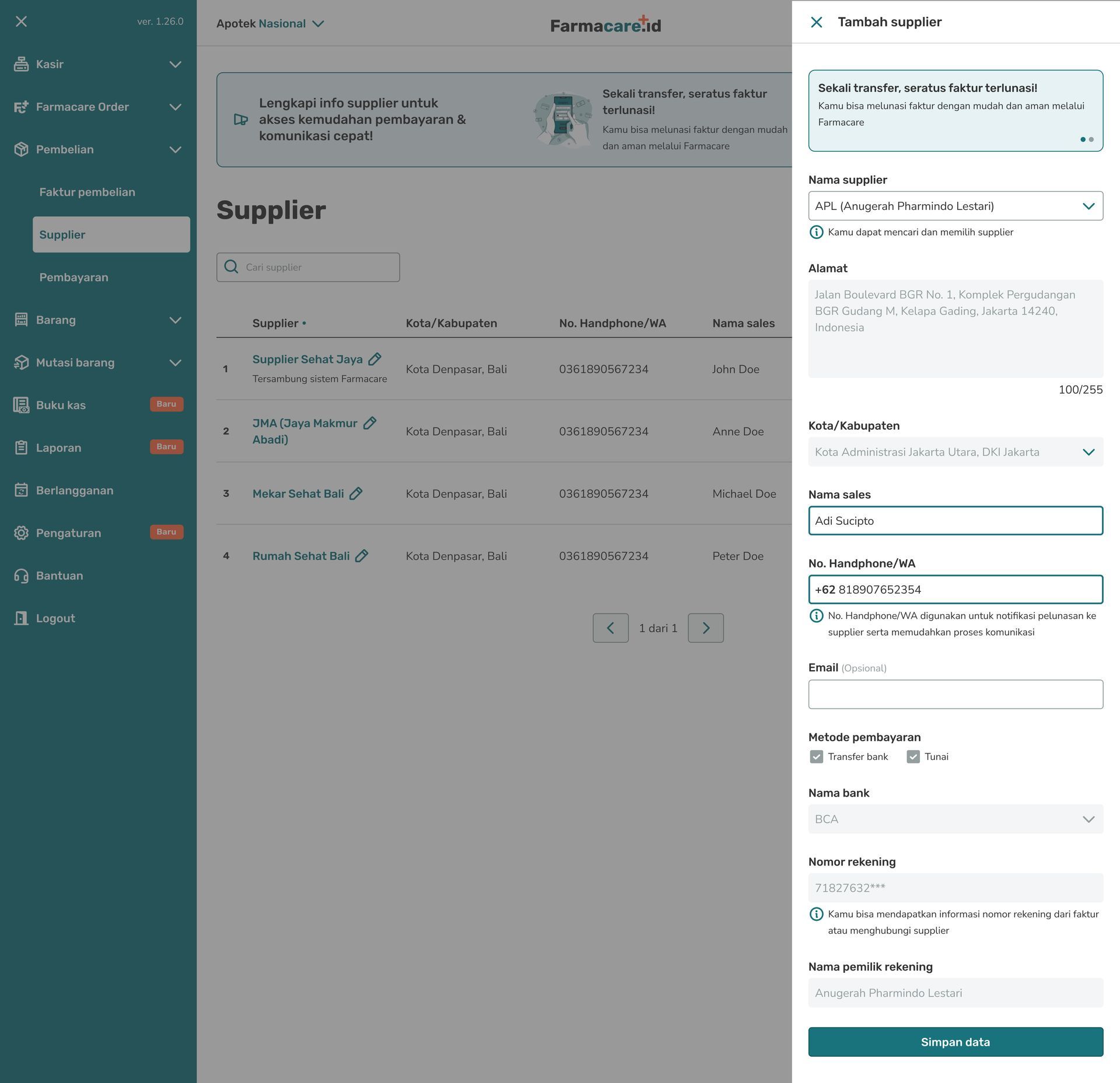Click the search magnifier icon in Cari supplier
Image resolution: width=1120 pixels, height=1083 pixels.
pyautogui.click(x=231, y=267)
